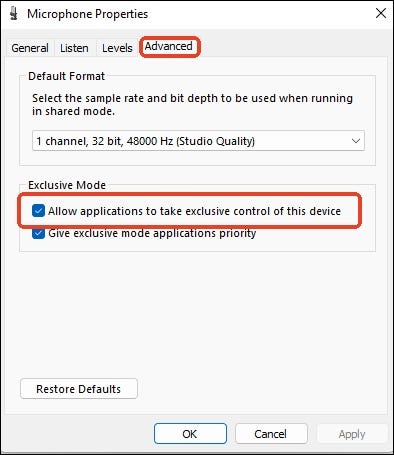Click the Default Format group heading
This screenshot has height=455, width=394.
coord(66,76)
